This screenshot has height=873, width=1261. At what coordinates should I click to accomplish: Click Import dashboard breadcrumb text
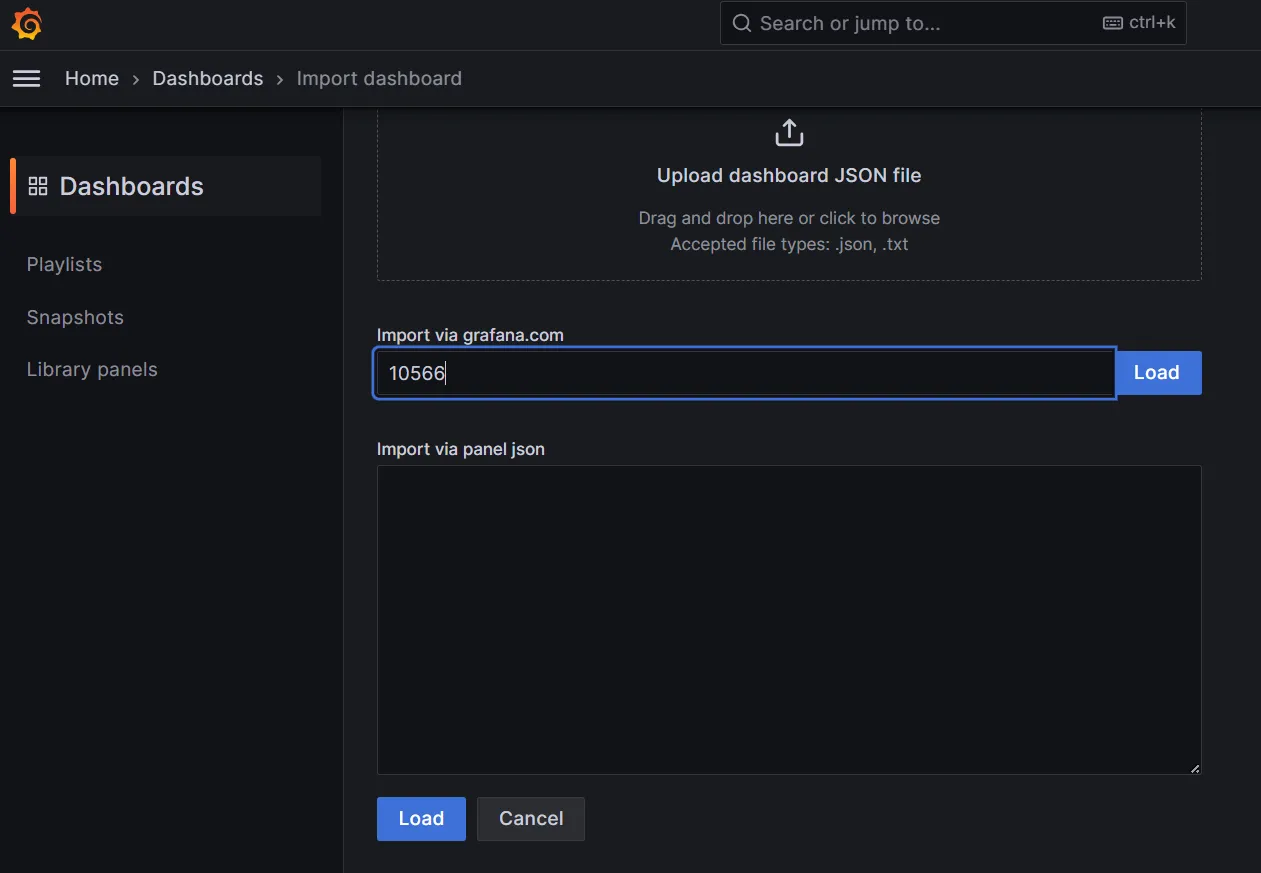pos(379,78)
